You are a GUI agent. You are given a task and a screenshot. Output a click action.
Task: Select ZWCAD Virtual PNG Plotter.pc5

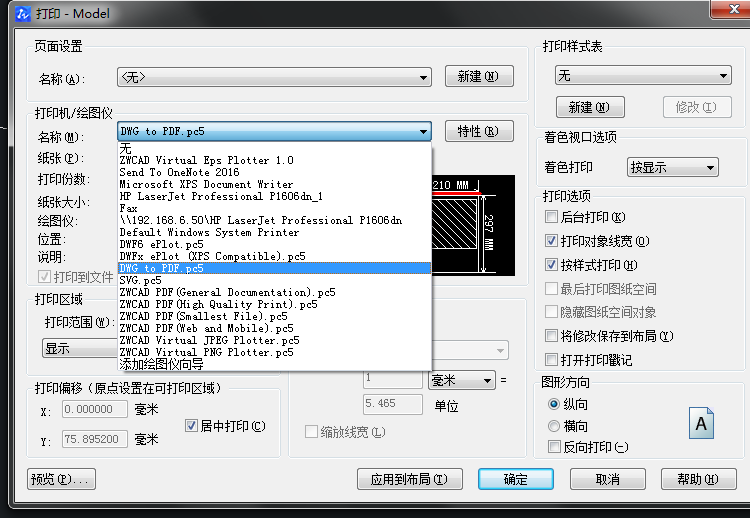(x=275, y=352)
